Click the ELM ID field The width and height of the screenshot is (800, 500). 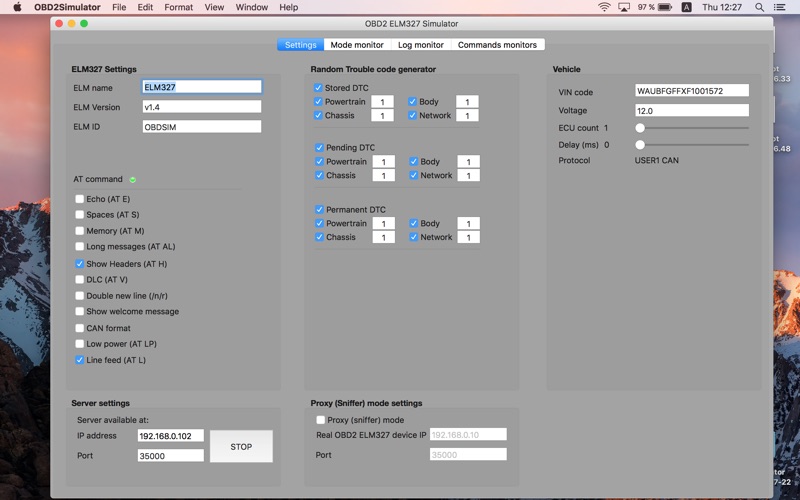(x=202, y=127)
